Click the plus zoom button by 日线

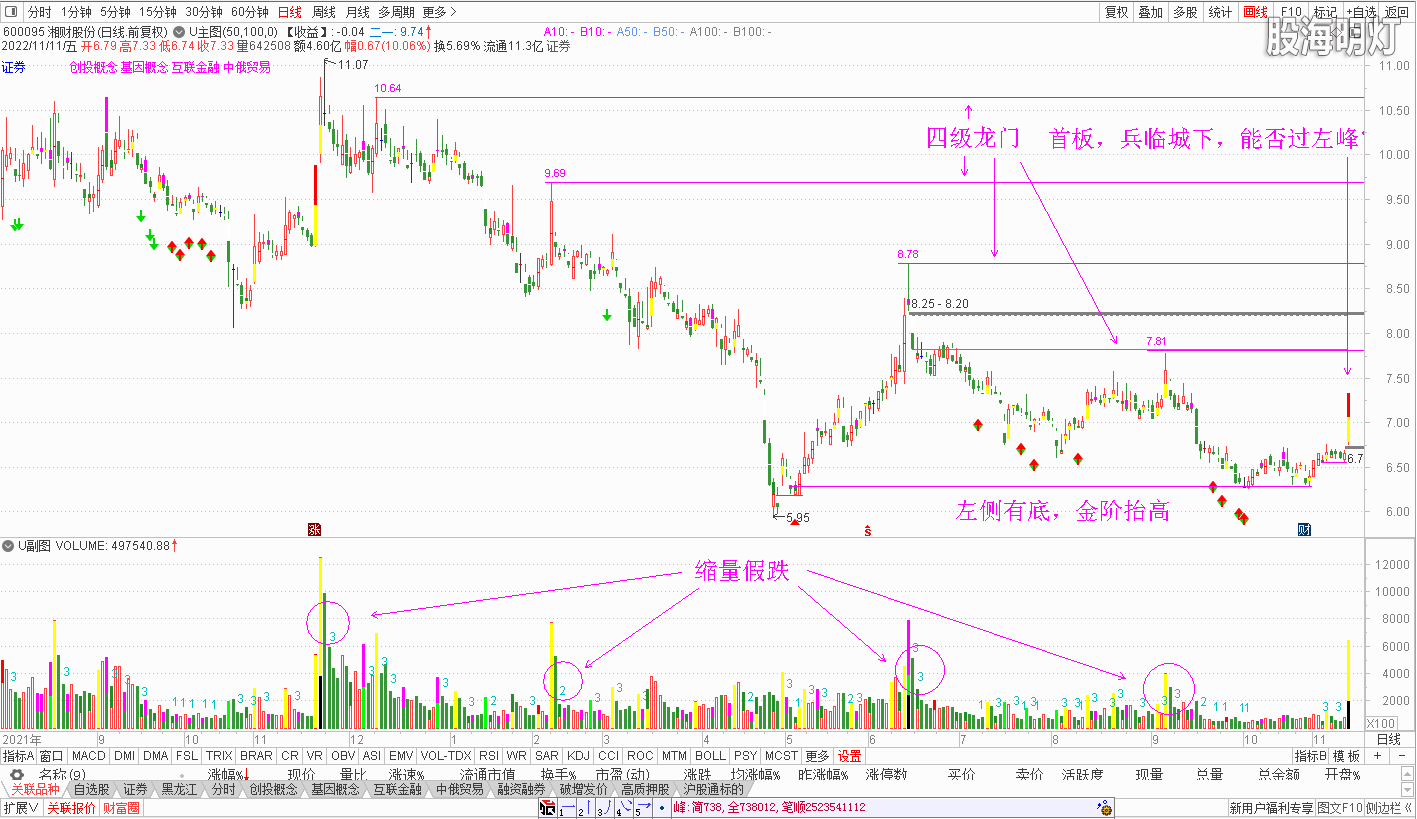click(x=1377, y=756)
